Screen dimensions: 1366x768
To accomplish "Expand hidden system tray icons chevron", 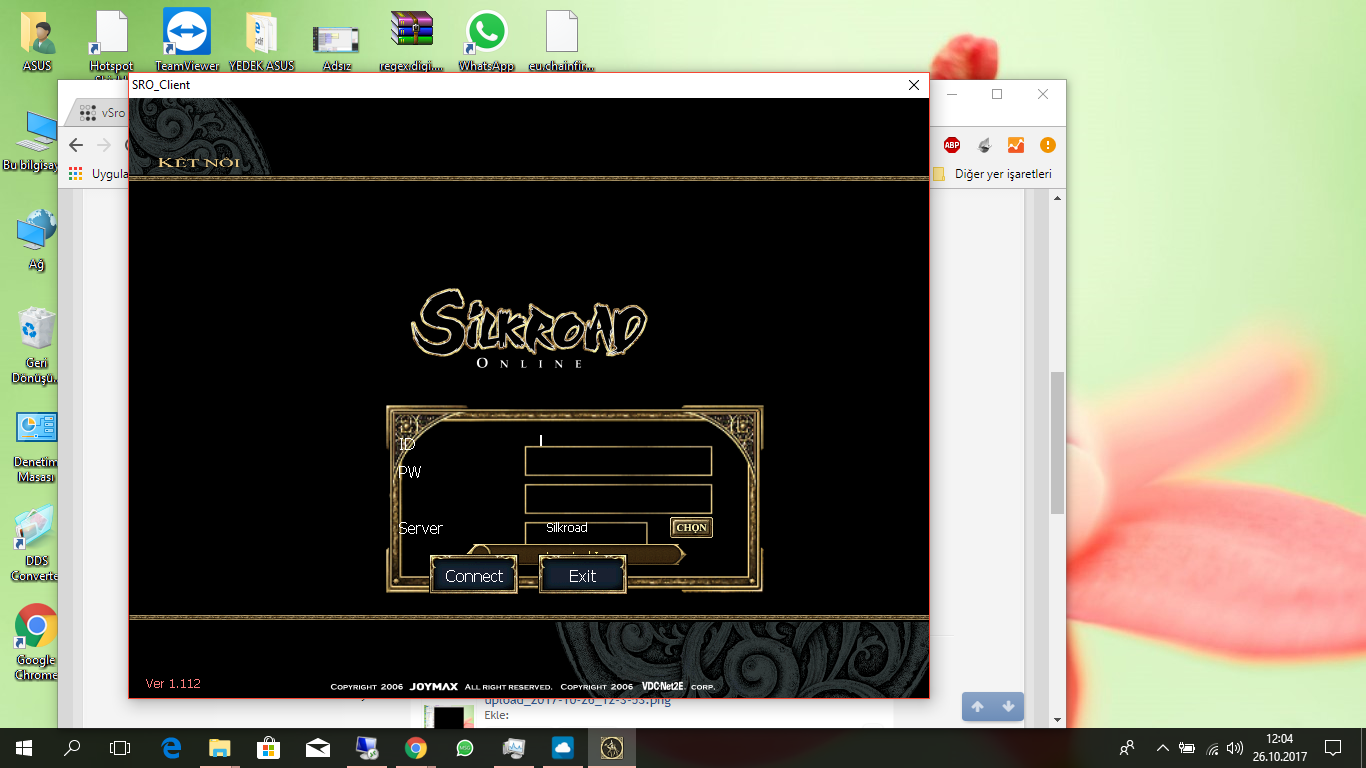I will pyautogui.click(x=1162, y=747).
